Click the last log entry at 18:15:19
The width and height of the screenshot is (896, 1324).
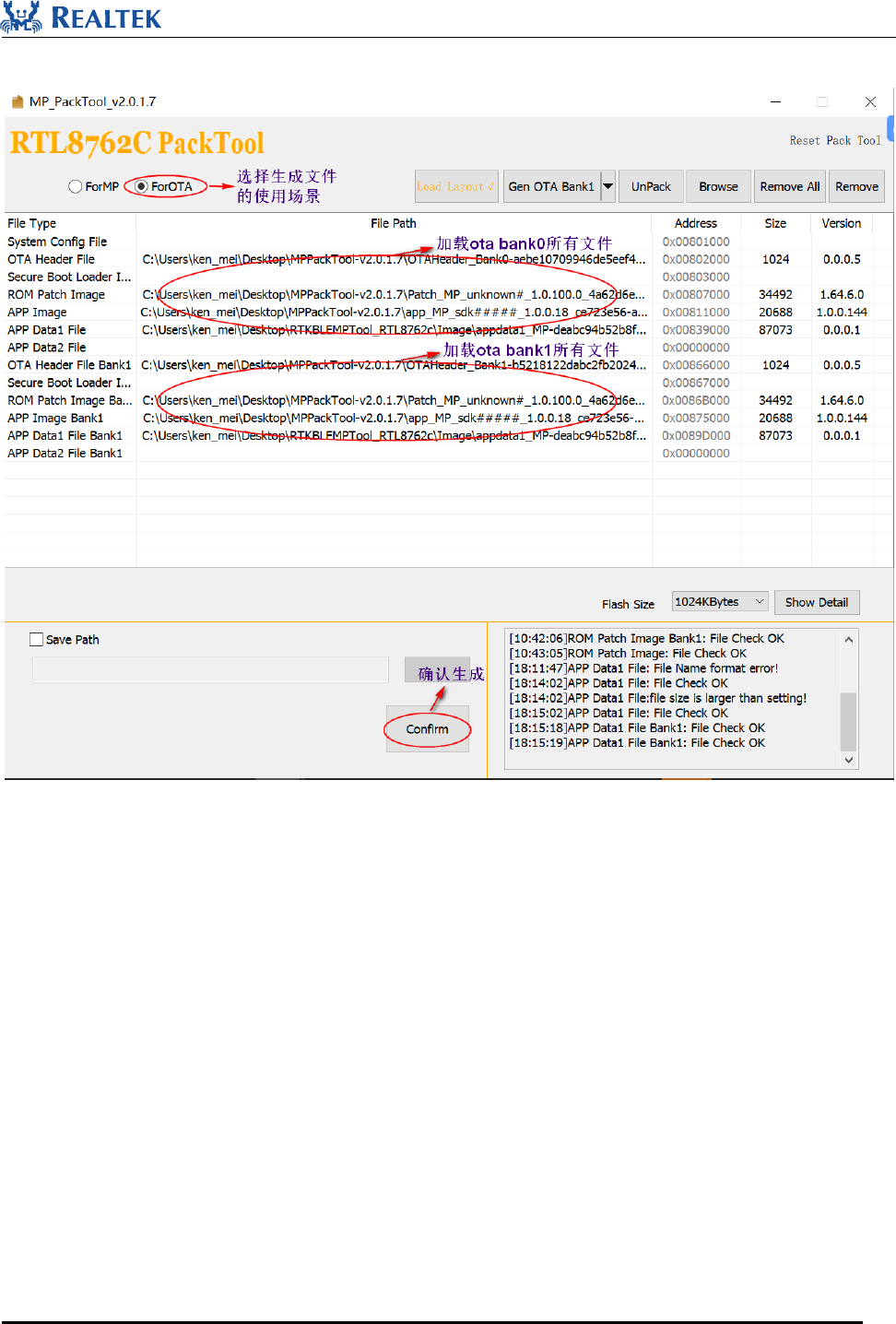pos(637,742)
